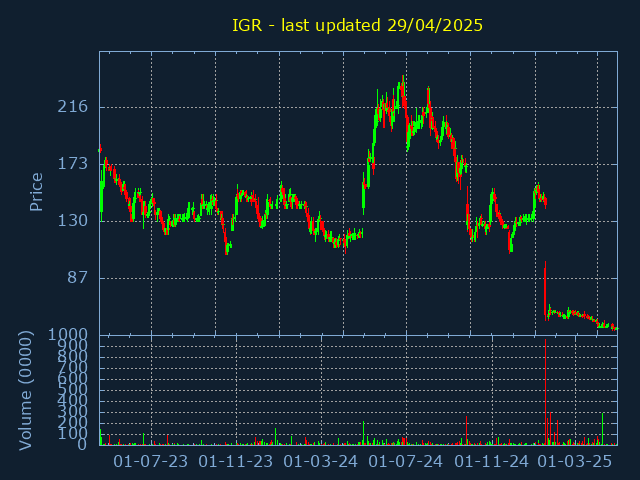This screenshot has width=640, height=480.
Task: Click the price level label 216
Action: (73, 107)
